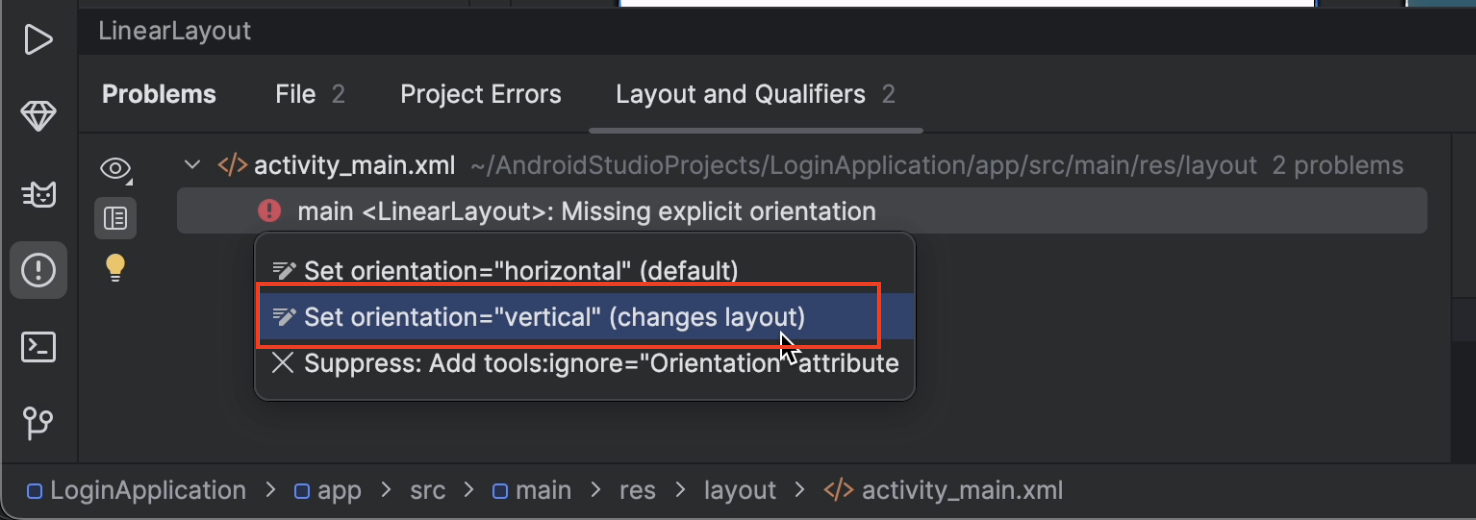Choose Suppress: Add tools:ignore attribute option
This screenshot has height=520, width=1476.
click(x=585, y=363)
